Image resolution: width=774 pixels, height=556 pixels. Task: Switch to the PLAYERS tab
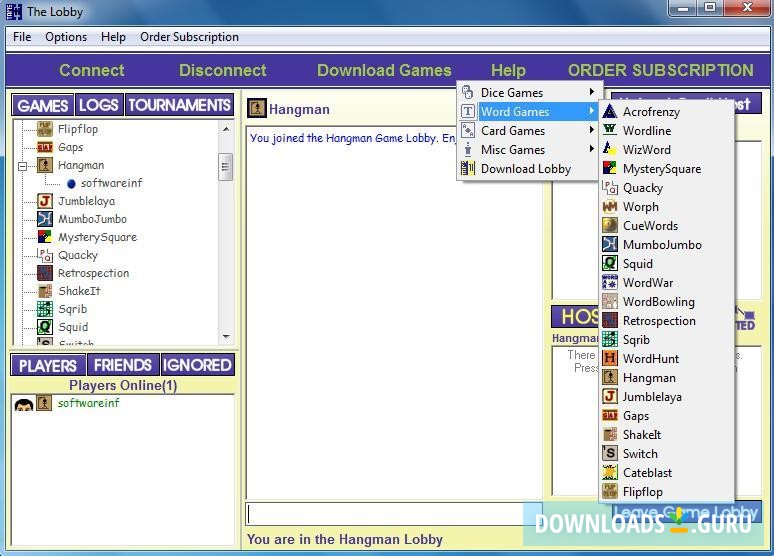(x=48, y=365)
